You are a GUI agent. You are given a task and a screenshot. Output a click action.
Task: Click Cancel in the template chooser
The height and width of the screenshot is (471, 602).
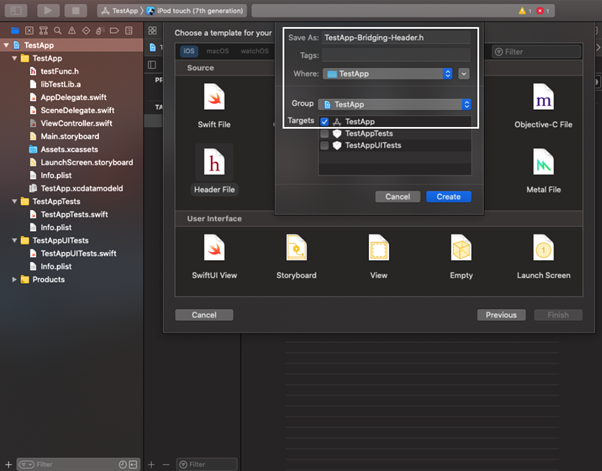[204, 315]
